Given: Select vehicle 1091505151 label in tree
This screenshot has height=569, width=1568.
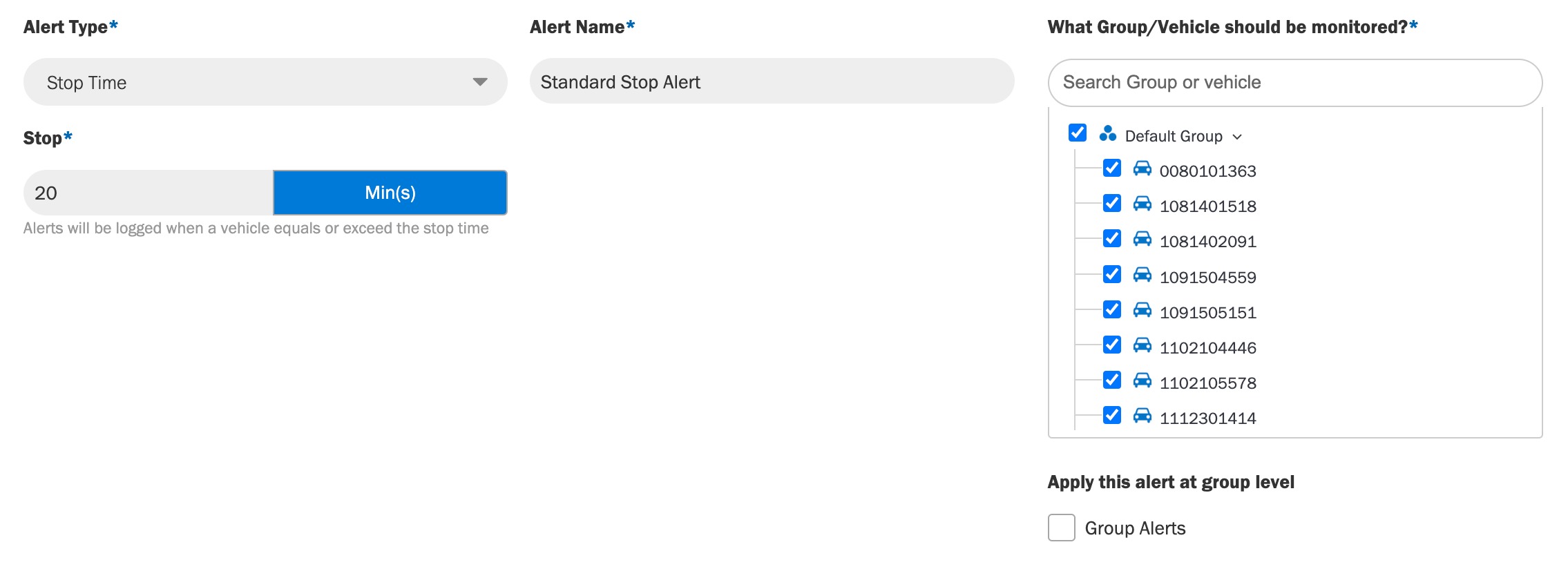Looking at the screenshot, I should pos(1207,313).
